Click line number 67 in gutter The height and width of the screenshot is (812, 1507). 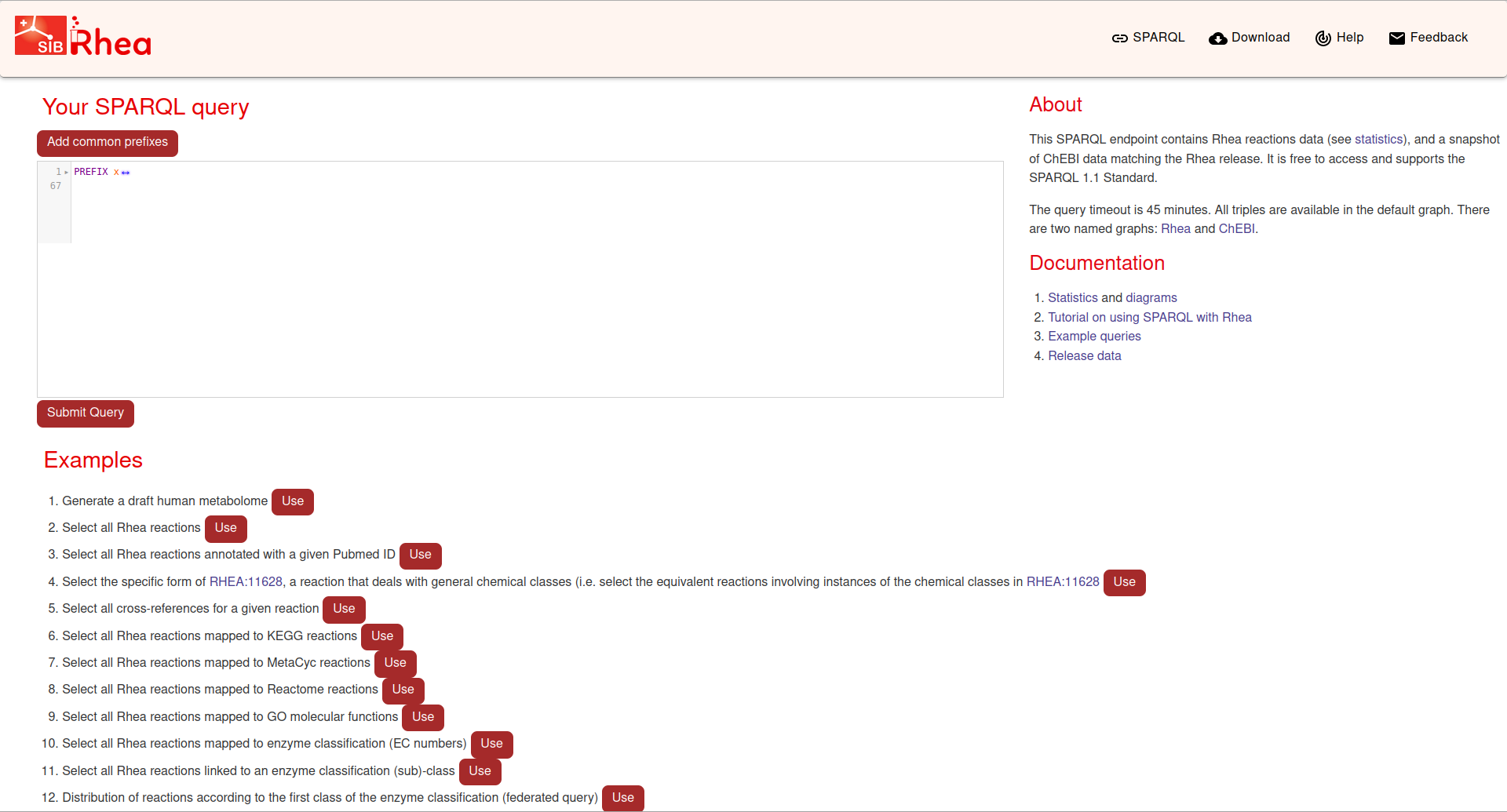pyautogui.click(x=55, y=187)
